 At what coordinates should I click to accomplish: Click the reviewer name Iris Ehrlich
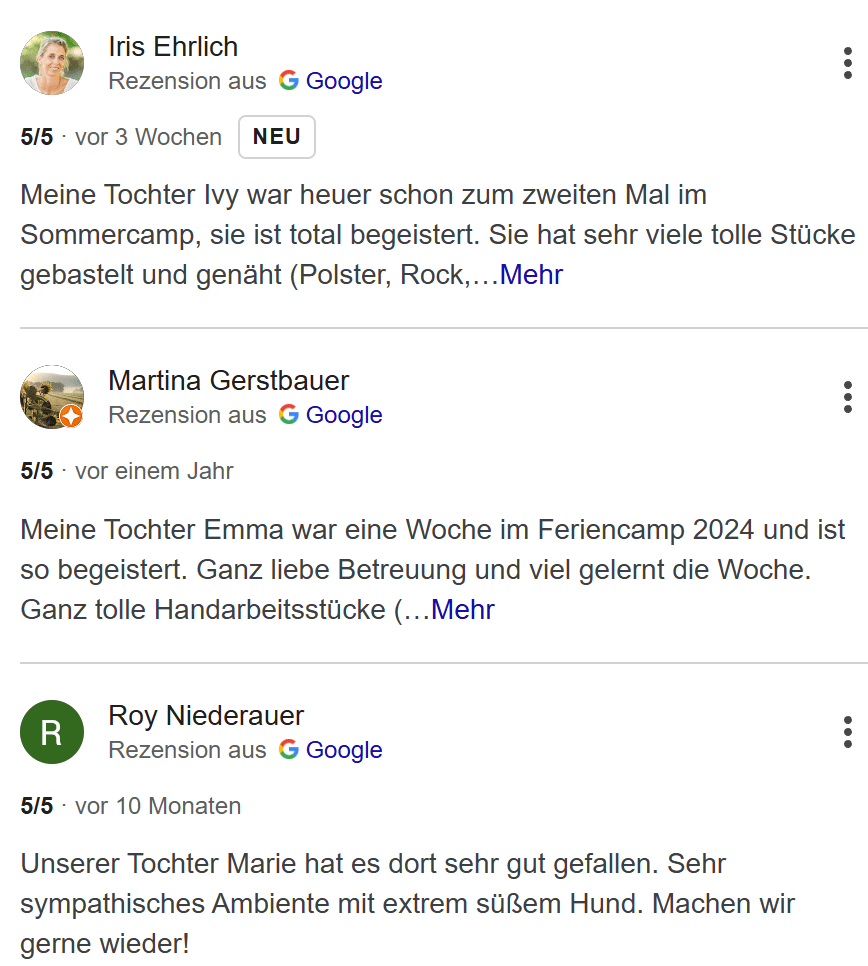coord(173,47)
